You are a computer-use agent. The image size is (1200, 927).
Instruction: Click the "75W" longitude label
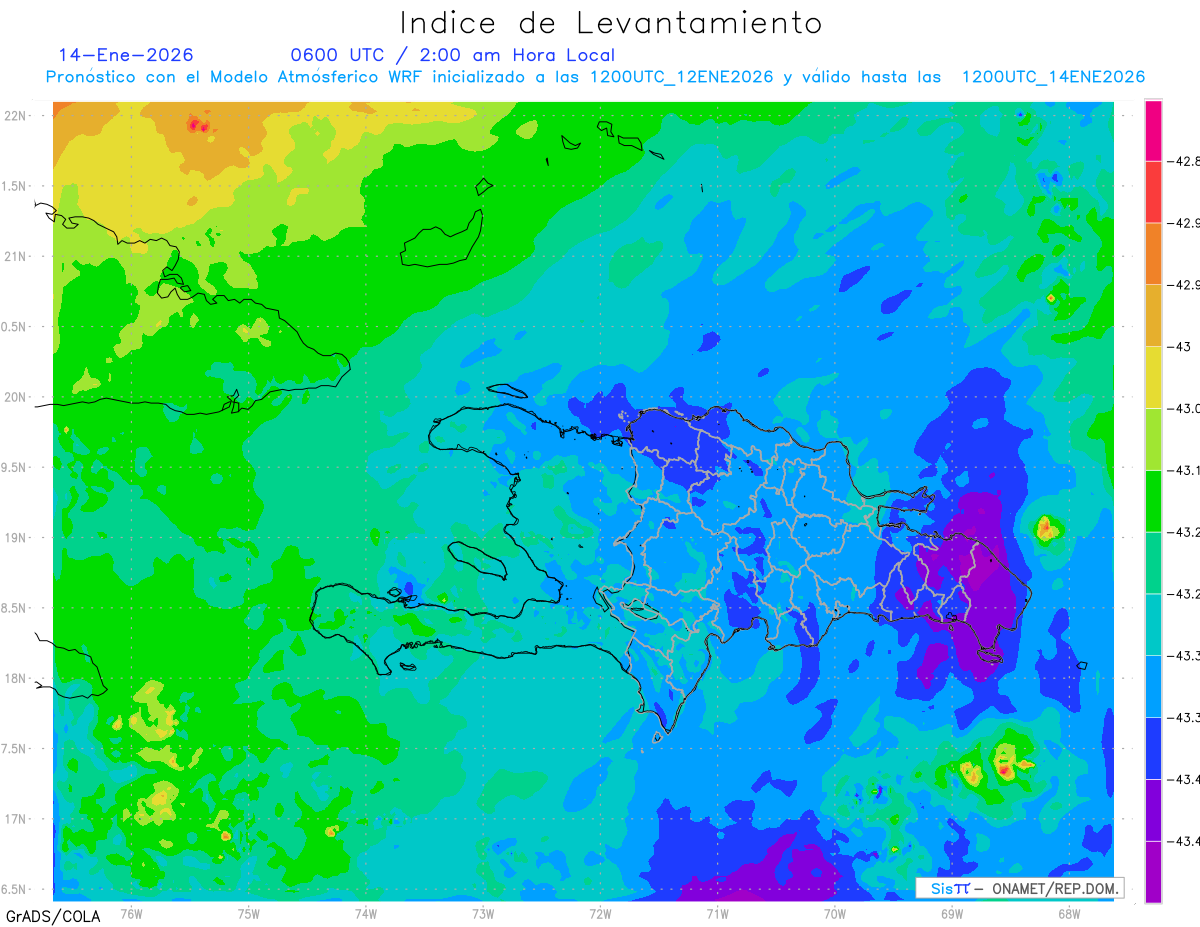[249, 914]
